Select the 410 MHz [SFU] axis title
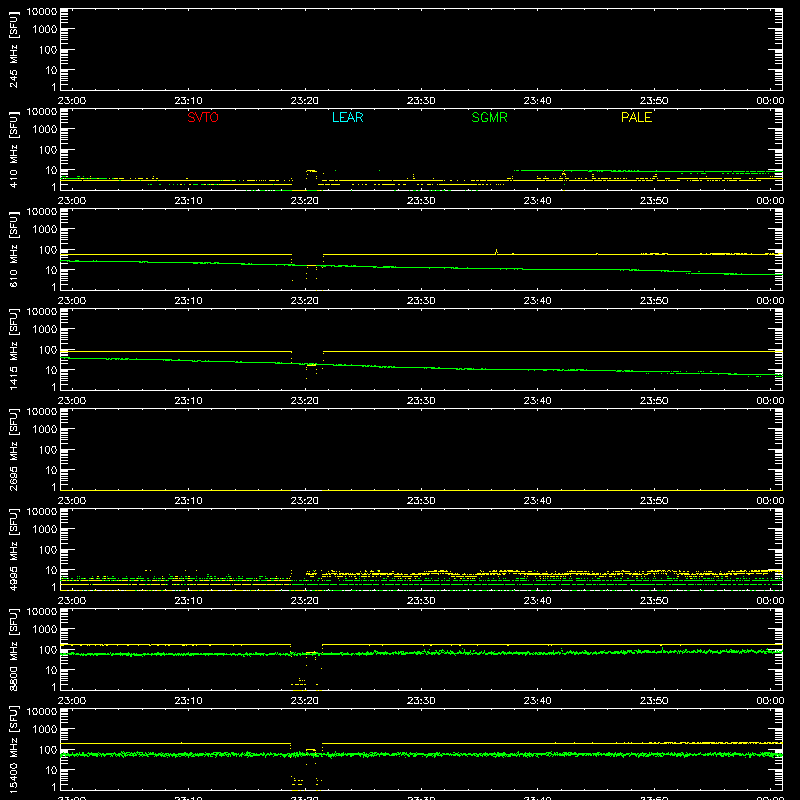 click(x=14, y=149)
